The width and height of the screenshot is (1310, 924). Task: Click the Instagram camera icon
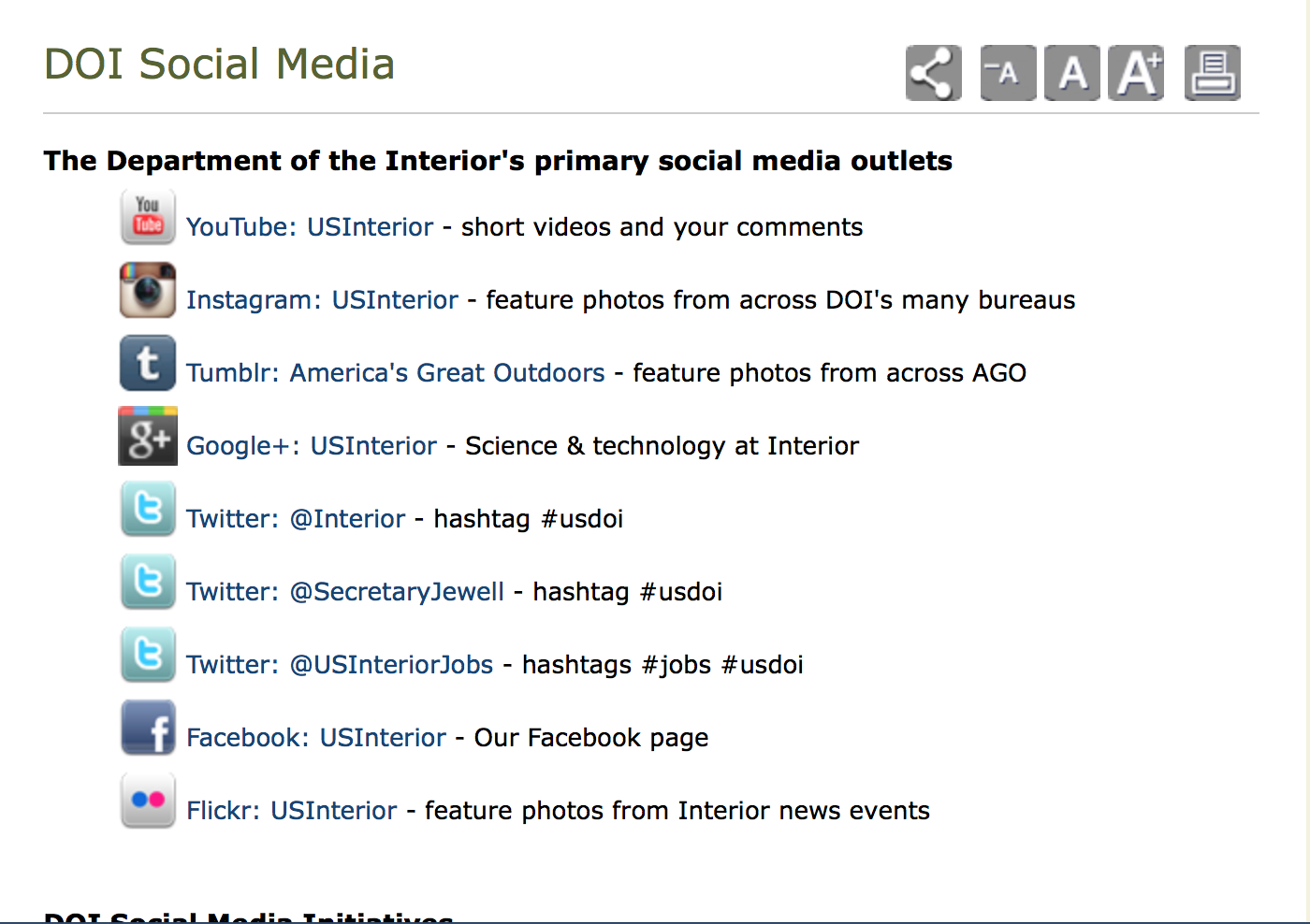(x=148, y=290)
